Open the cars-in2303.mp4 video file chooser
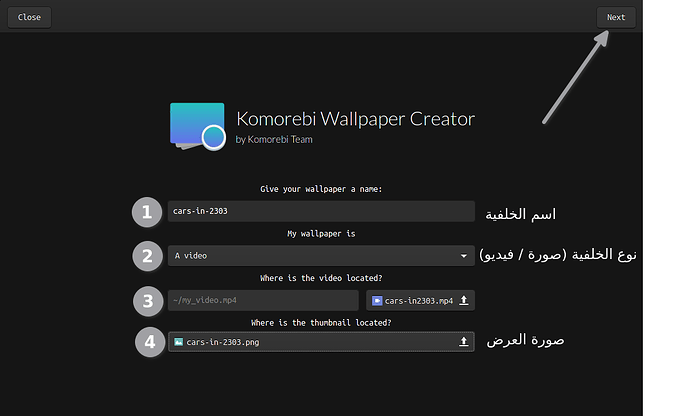This screenshot has width=690, height=416. pyautogui.click(x=420, y=300)
